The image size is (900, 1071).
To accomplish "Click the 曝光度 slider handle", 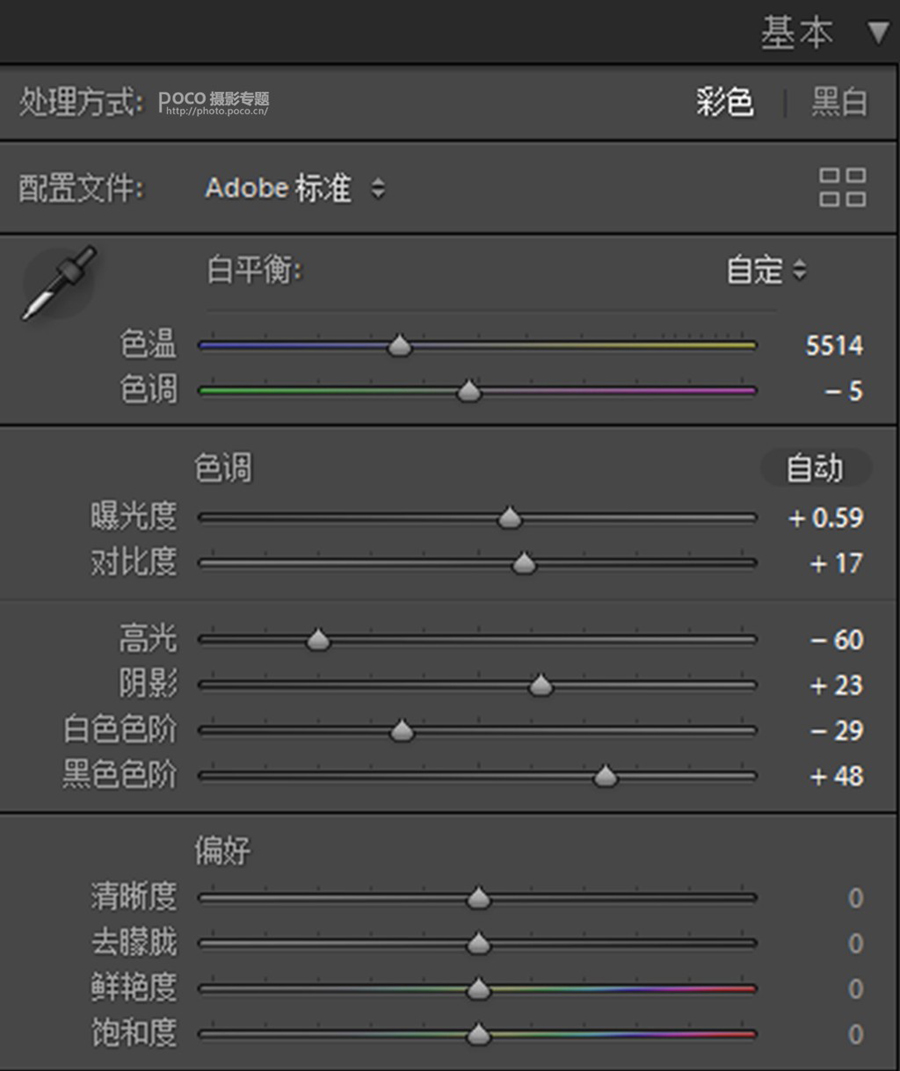I will pyautogui.click(x=510, y=518).
